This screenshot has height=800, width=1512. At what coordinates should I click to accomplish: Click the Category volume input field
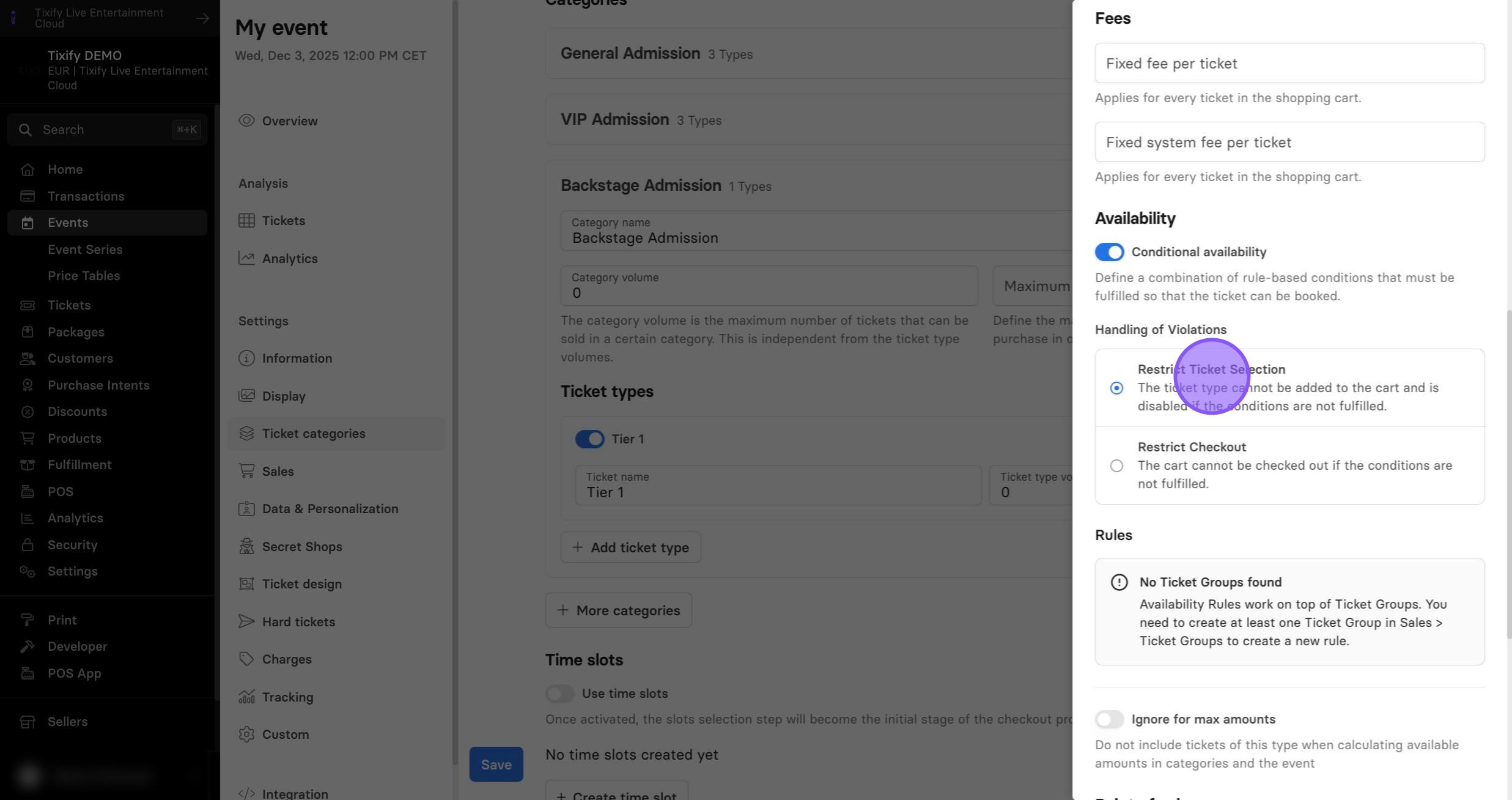point(769,286)
